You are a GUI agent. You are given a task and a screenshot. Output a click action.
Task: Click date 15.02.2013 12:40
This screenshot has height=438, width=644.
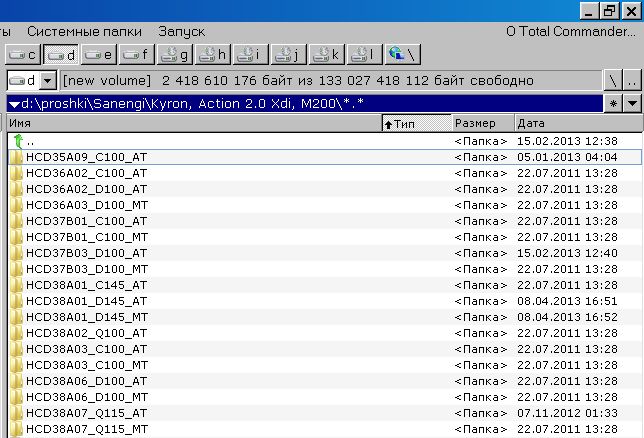(x=567, y=254)
